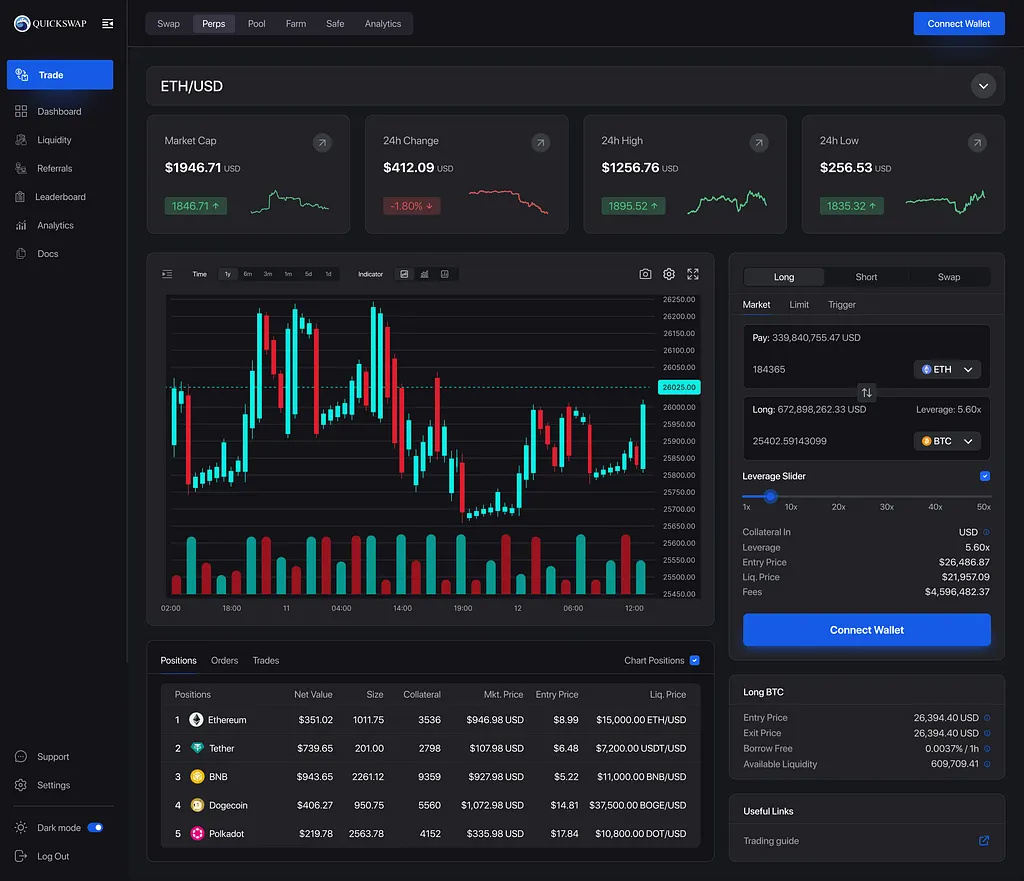Open the Referrals sidebar item
The image size is (1024, 881).
44,168
